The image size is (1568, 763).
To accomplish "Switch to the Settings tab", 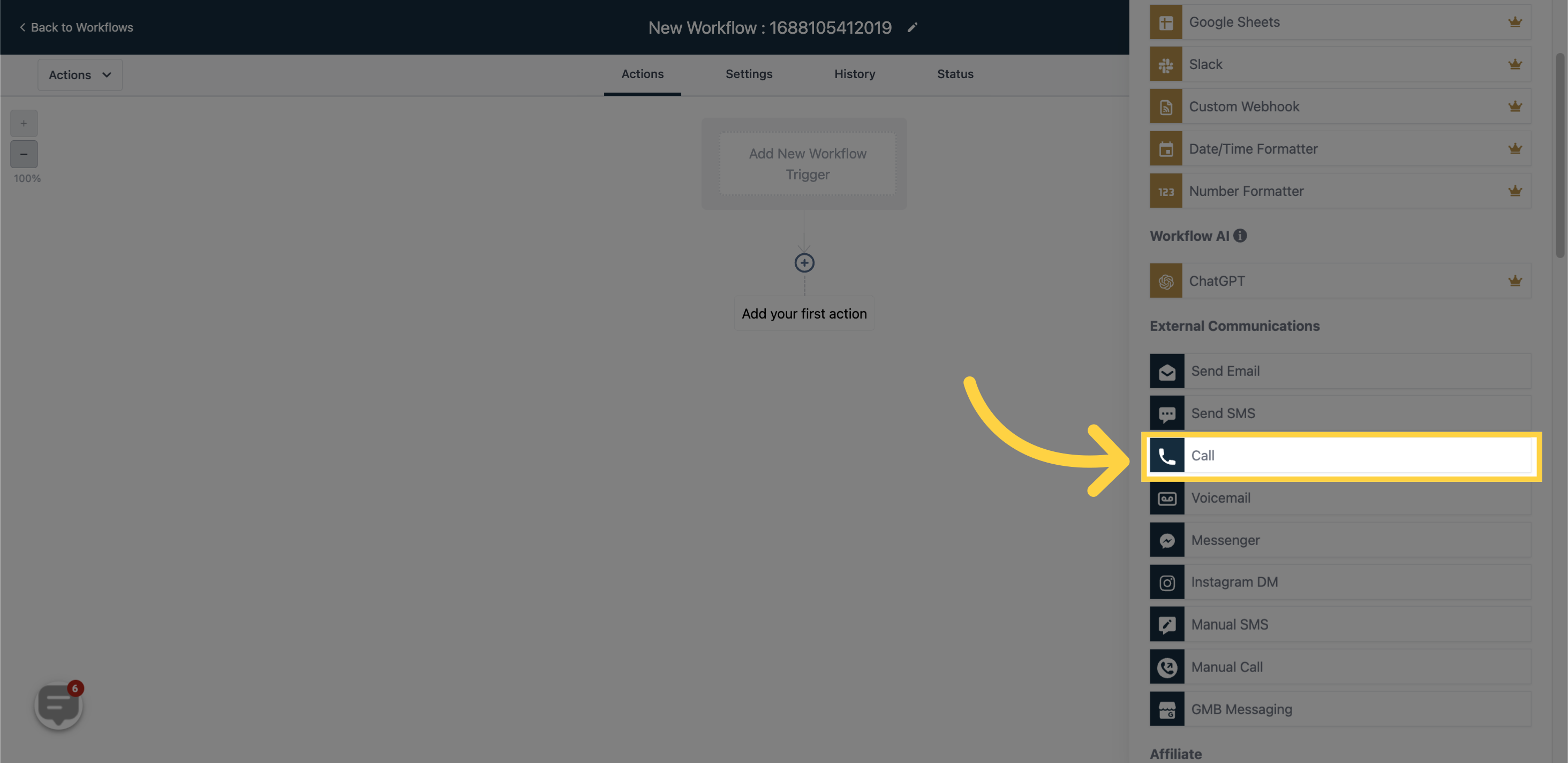I will tap(749, 74).
